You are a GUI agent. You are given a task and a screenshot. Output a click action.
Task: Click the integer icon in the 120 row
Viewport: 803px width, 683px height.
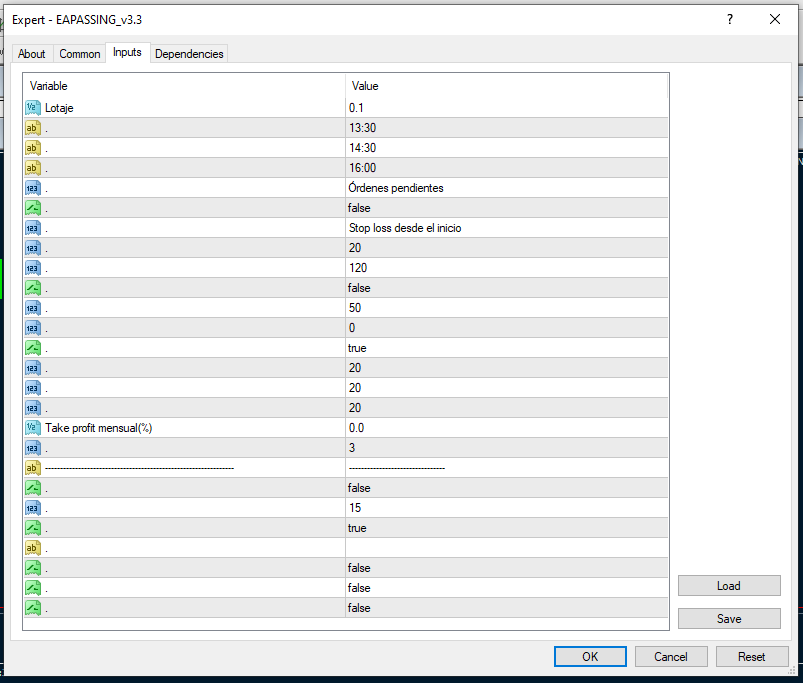(x=33, y=268)
